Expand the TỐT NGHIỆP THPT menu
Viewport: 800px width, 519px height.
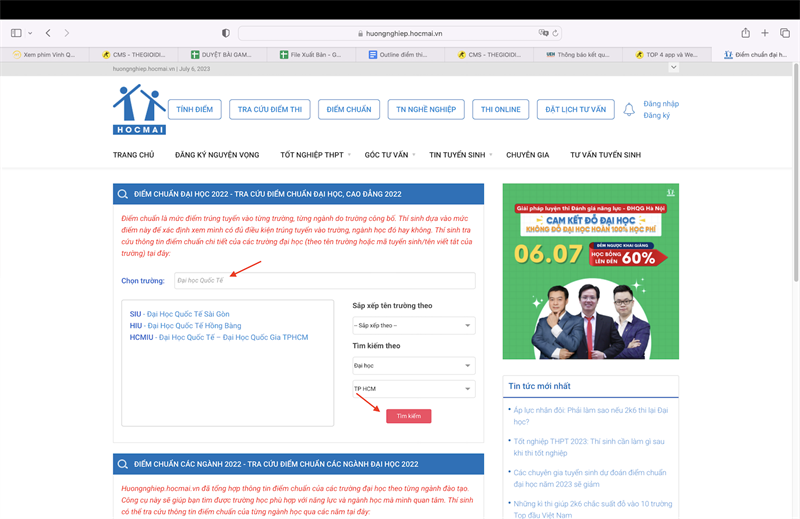[315, 155]
